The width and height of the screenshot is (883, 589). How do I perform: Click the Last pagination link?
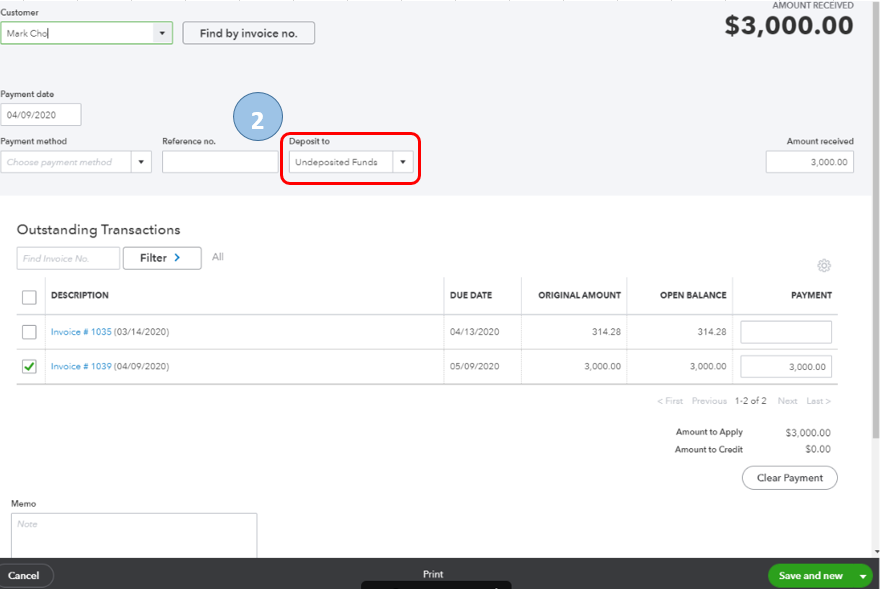(x=818, y=401)
